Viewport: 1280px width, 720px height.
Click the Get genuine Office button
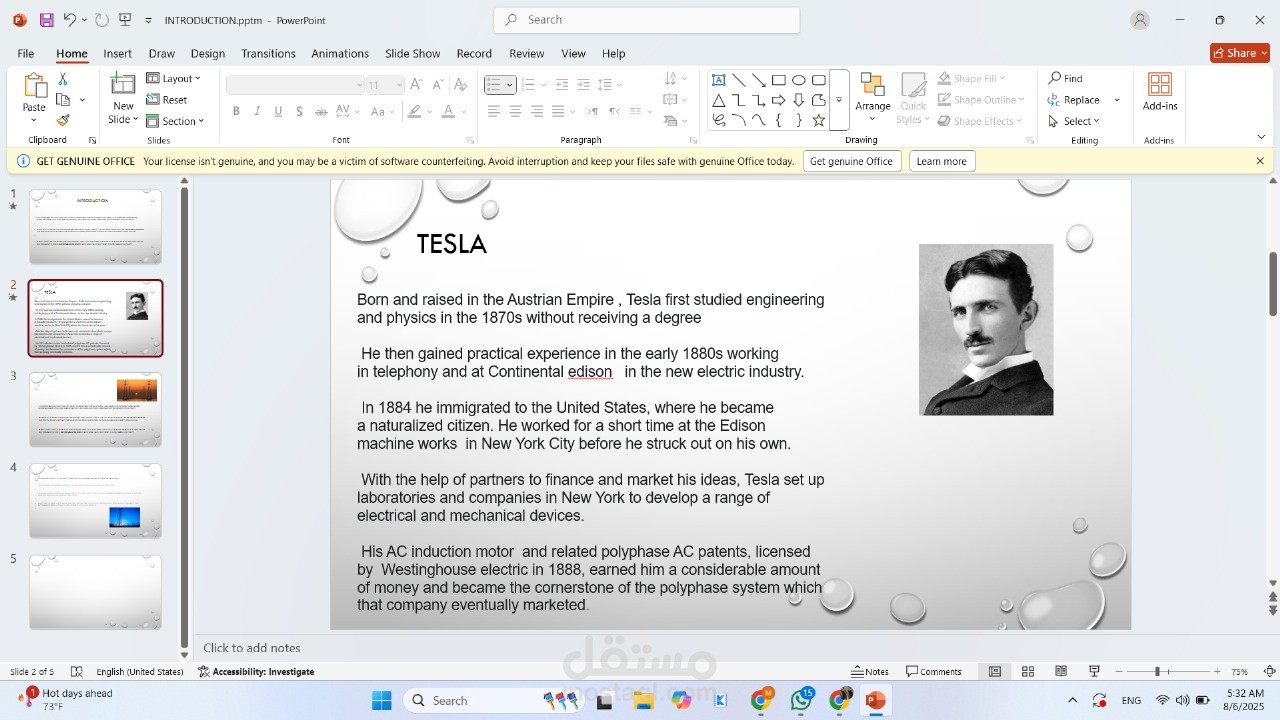pyautogui.click(x=851, y=161)
